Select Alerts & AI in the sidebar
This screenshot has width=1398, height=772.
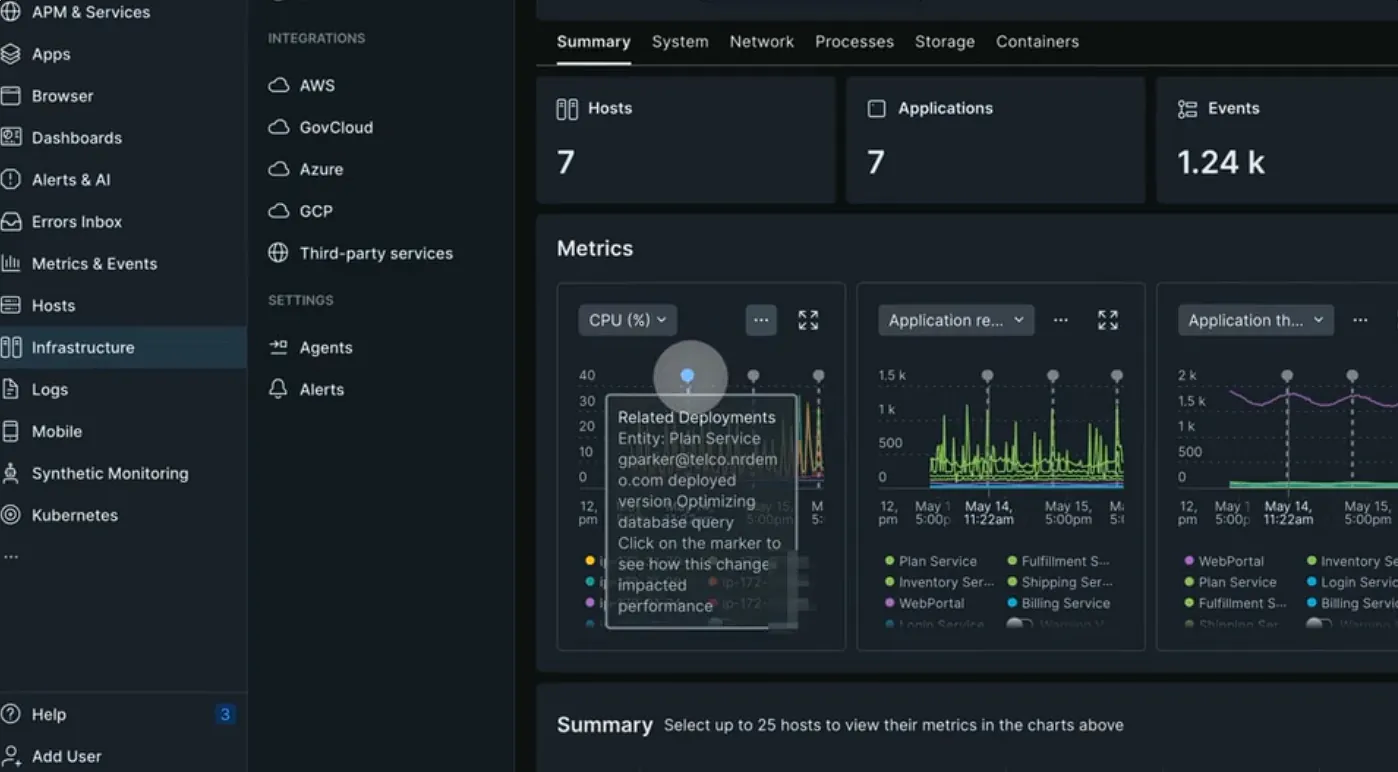pyautogui.click(x=70, y=180)
